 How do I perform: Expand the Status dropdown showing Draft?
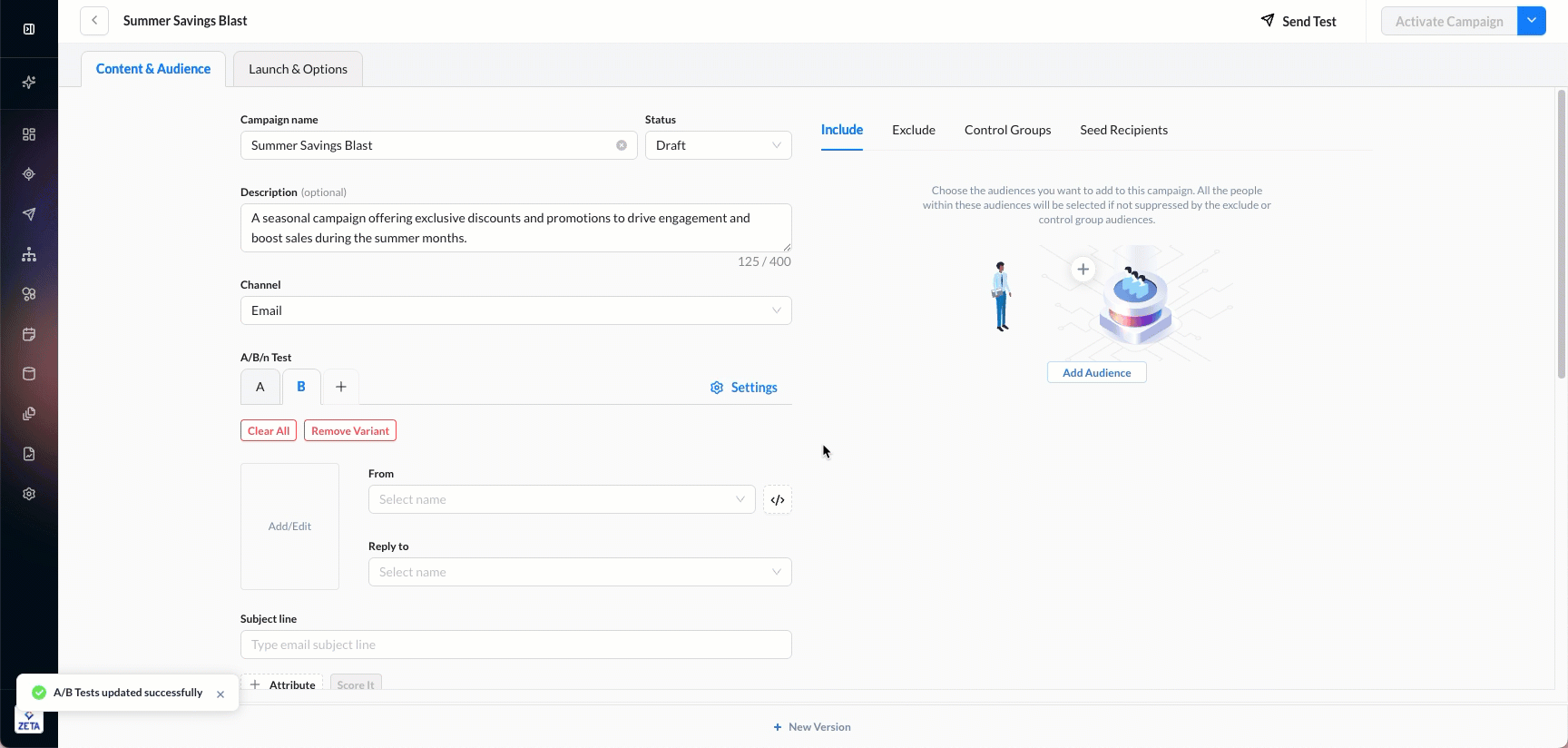point(718,145)
